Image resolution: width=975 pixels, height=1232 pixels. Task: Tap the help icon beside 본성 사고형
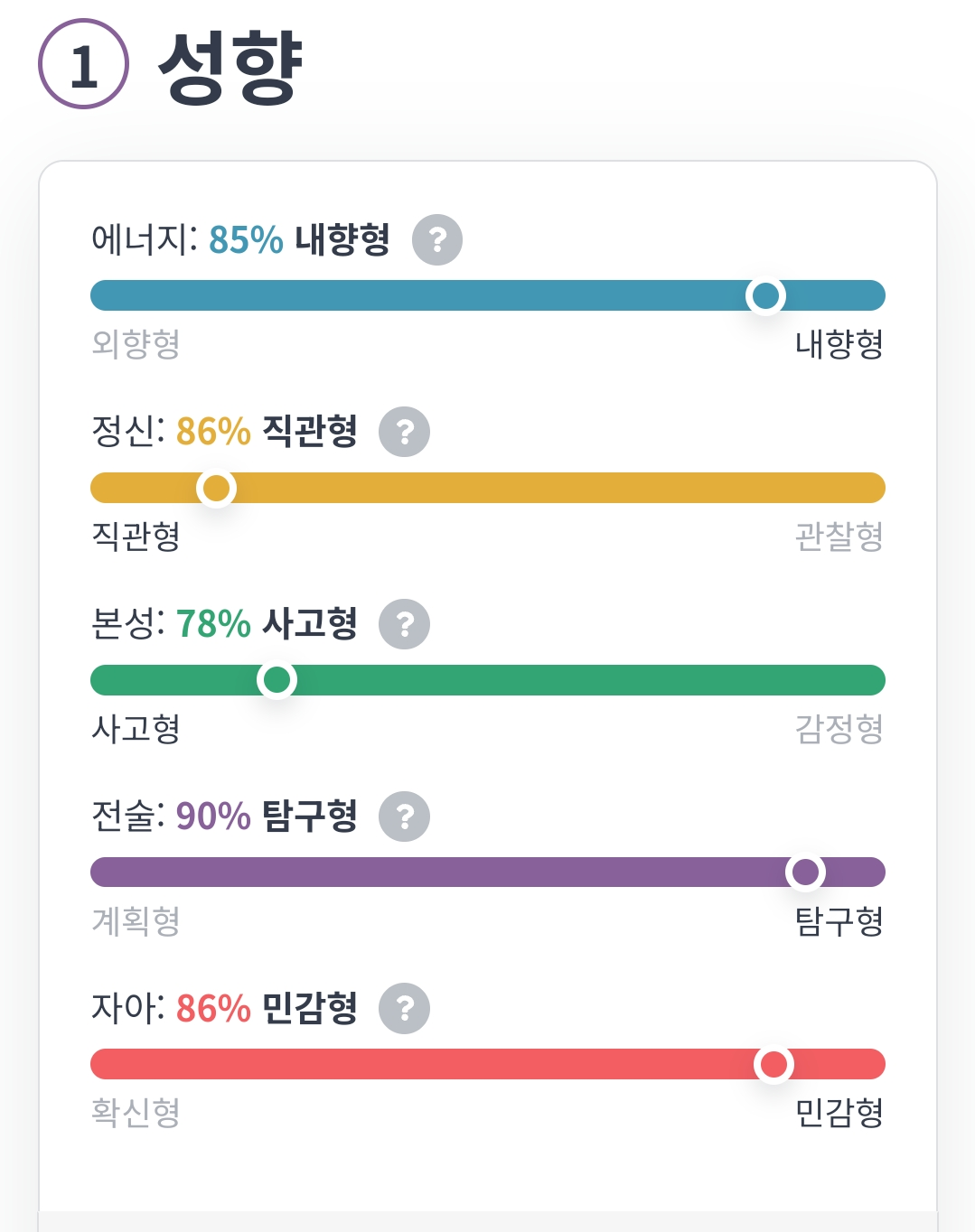click(x=404, y=624)
